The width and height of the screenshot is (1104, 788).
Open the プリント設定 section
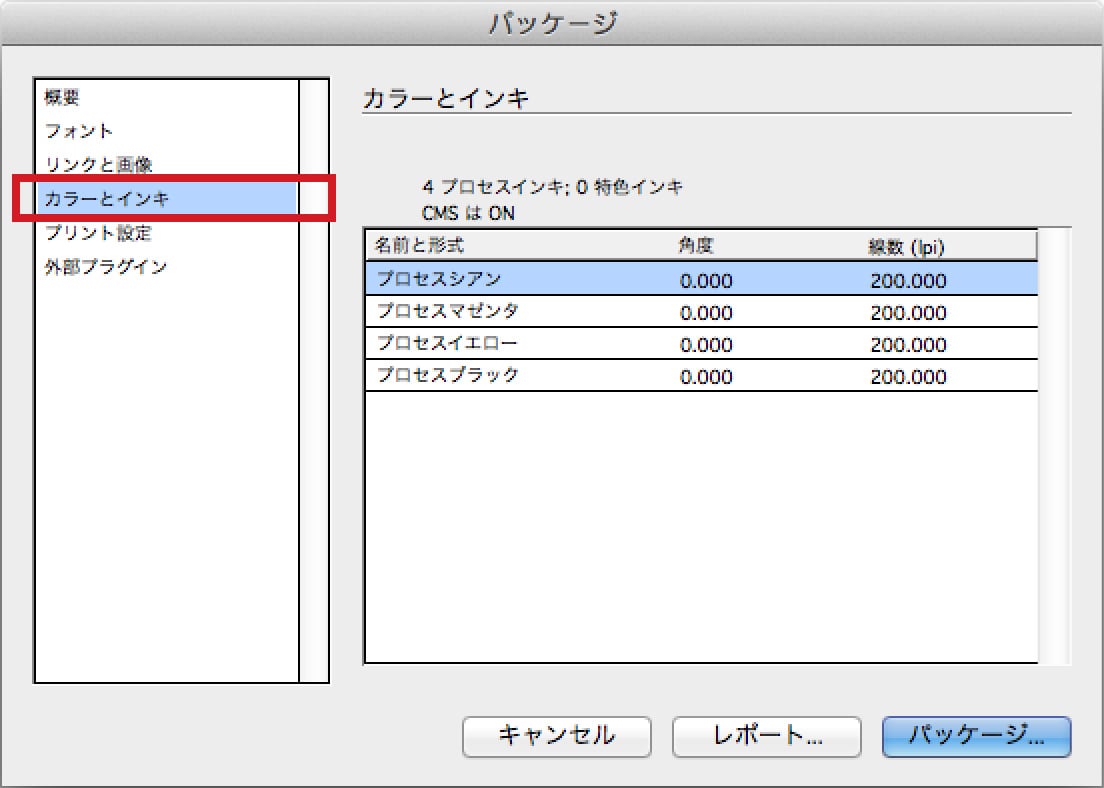pos(98,233)
